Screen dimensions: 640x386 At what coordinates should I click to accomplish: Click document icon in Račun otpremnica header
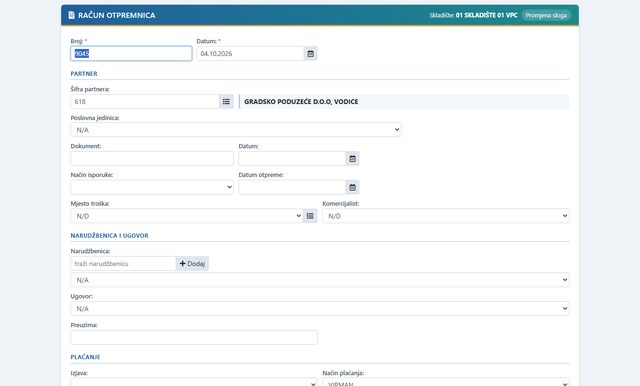click(71, 15)
